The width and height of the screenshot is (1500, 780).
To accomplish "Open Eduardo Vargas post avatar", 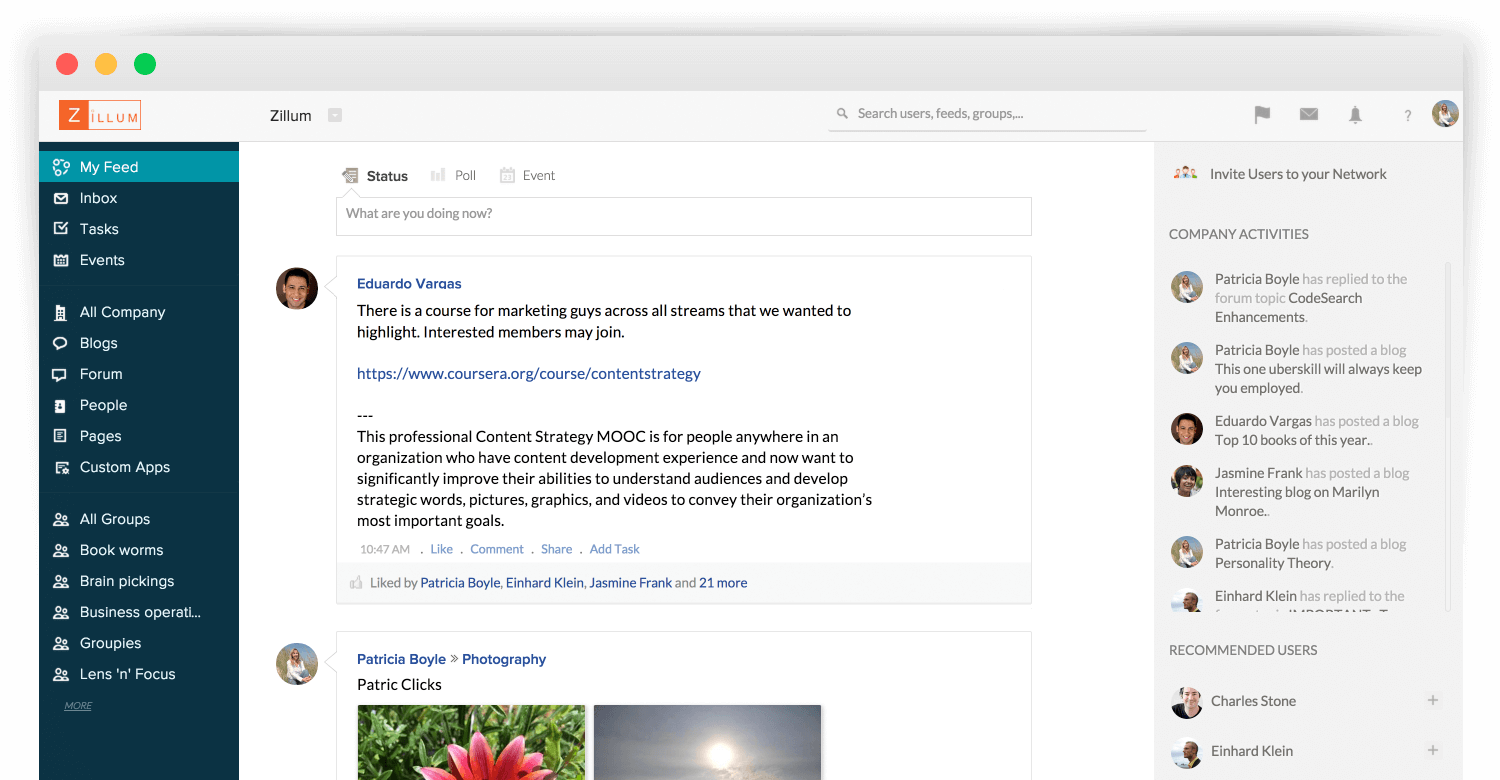I will (297, 289).
